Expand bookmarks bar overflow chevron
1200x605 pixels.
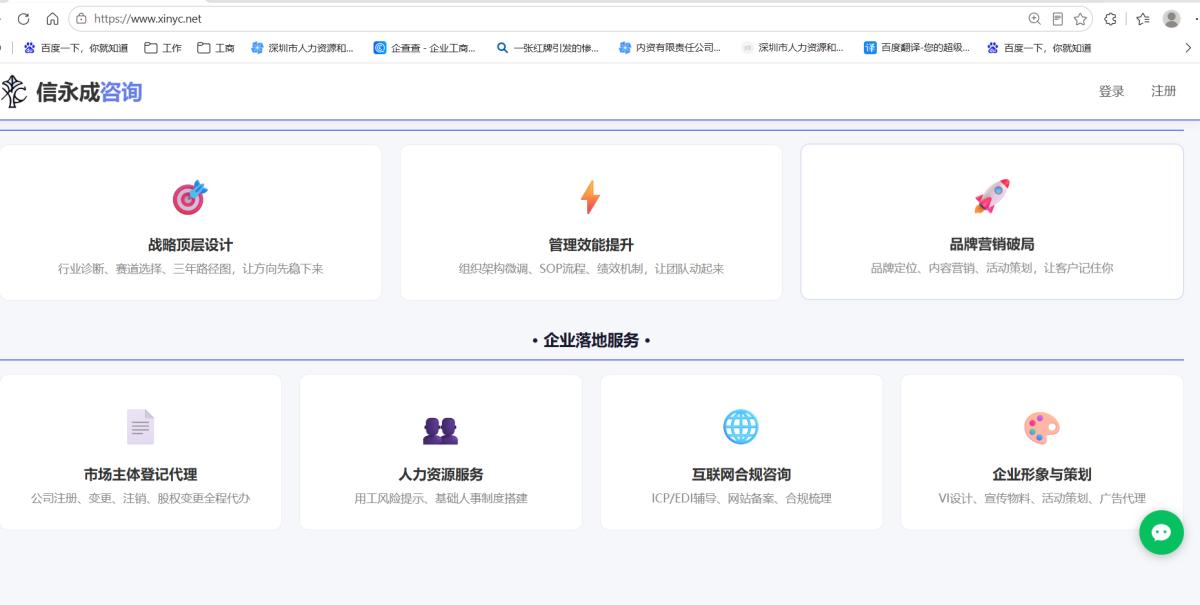click(x=1187, y=47)
